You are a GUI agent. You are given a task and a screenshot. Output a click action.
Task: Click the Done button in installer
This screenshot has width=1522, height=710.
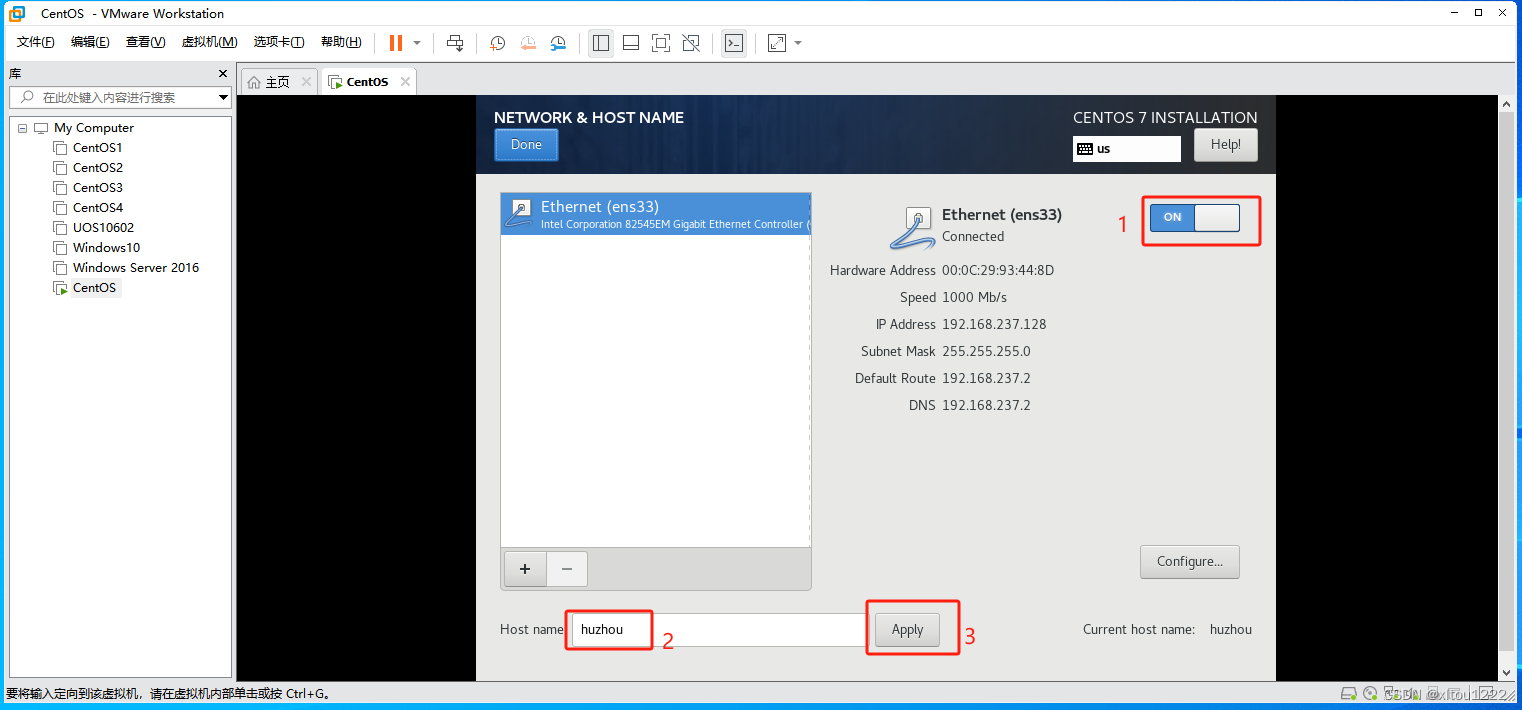pyautogui.click(x=526, y=145)
